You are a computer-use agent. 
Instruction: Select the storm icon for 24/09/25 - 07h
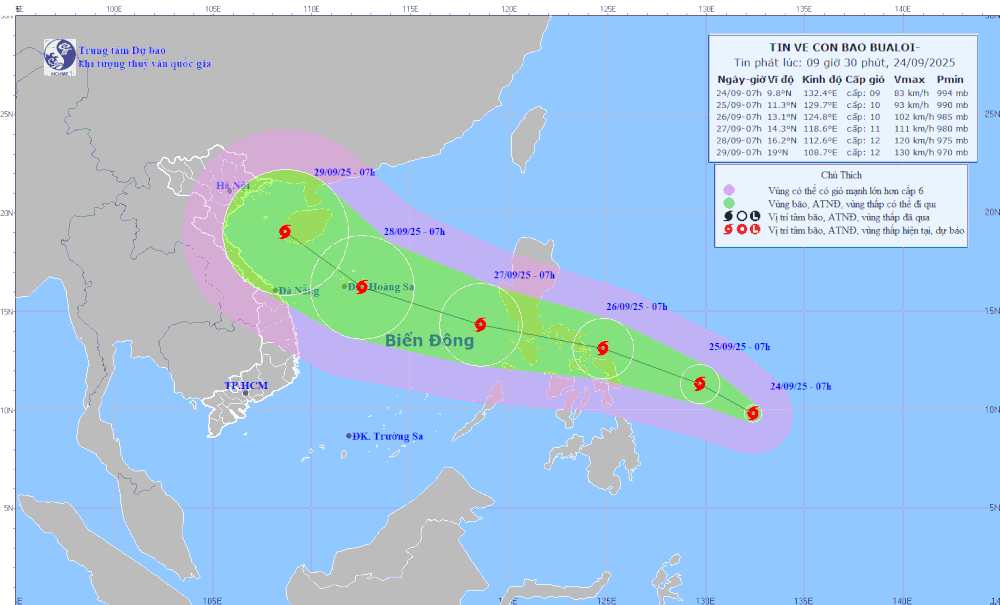(753, 413)
